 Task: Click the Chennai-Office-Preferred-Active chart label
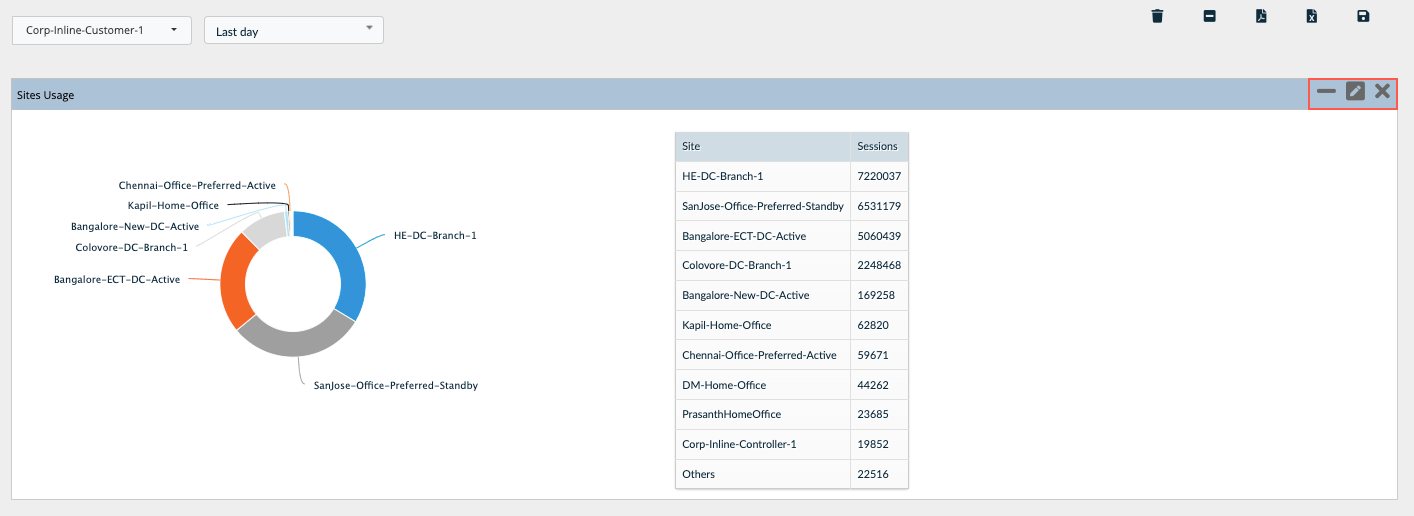tap(197, 186)
